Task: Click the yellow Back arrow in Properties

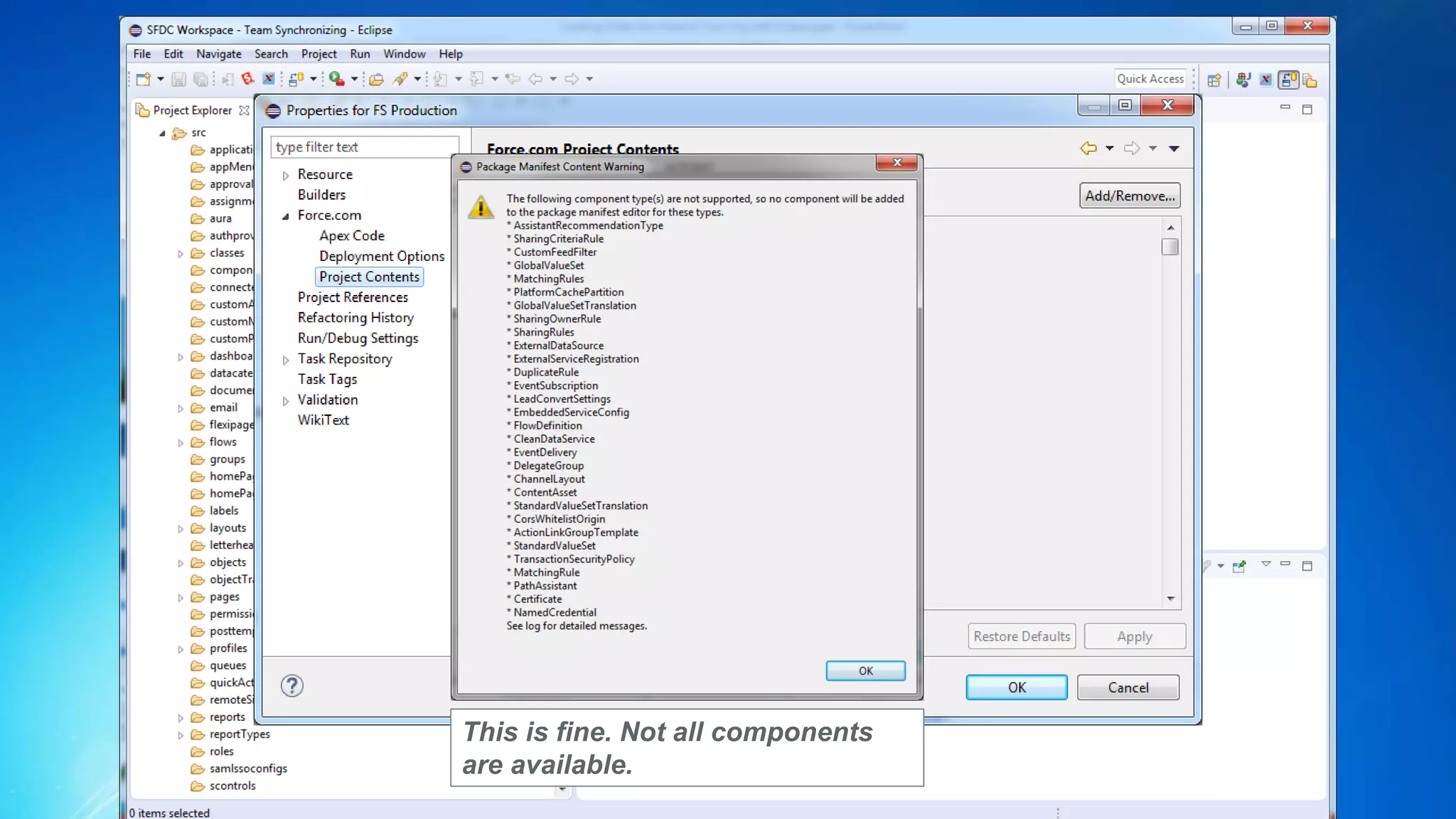Action: point(1088,148)
